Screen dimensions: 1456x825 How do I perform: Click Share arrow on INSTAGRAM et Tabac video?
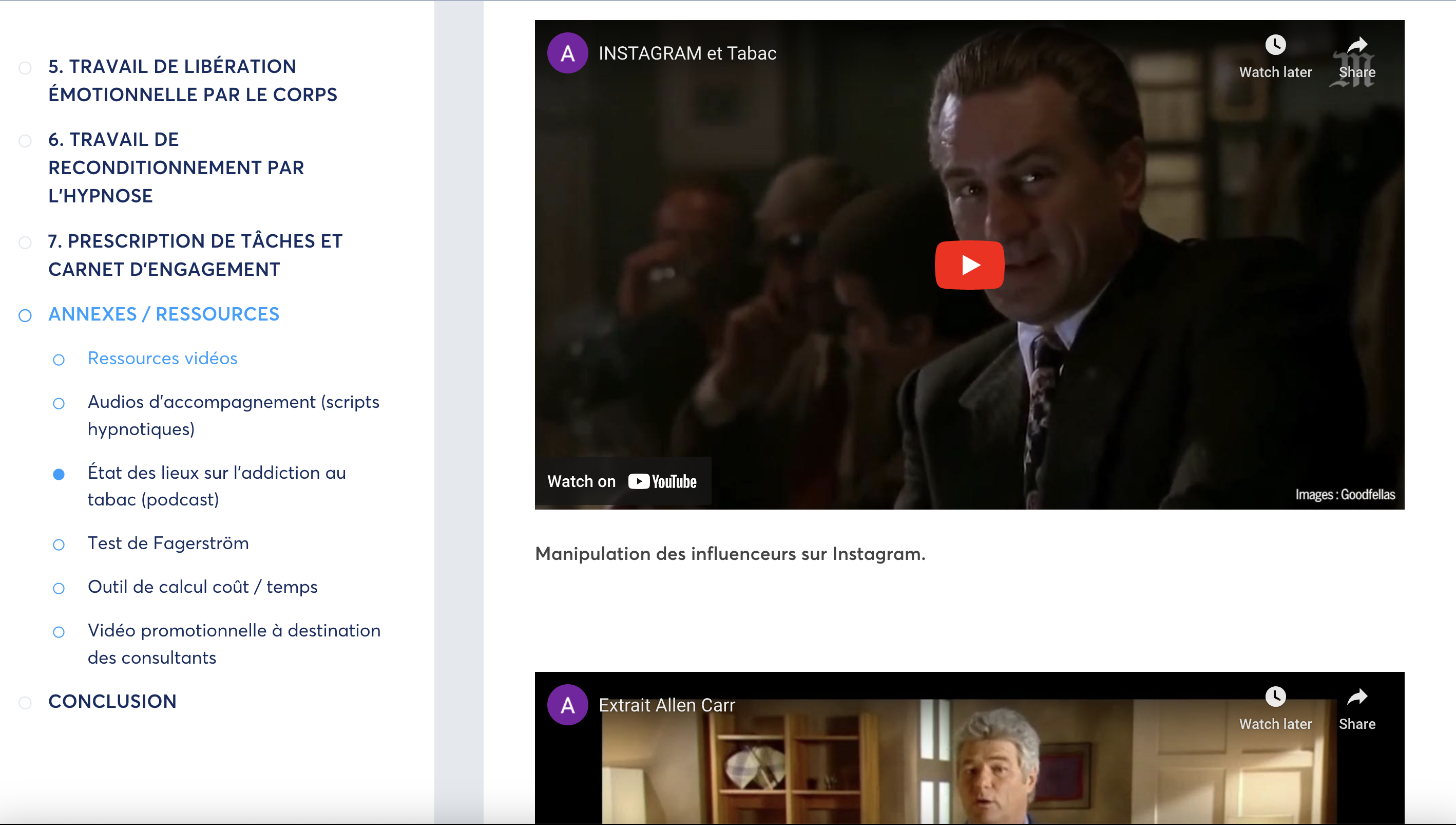coord(1356,45)
